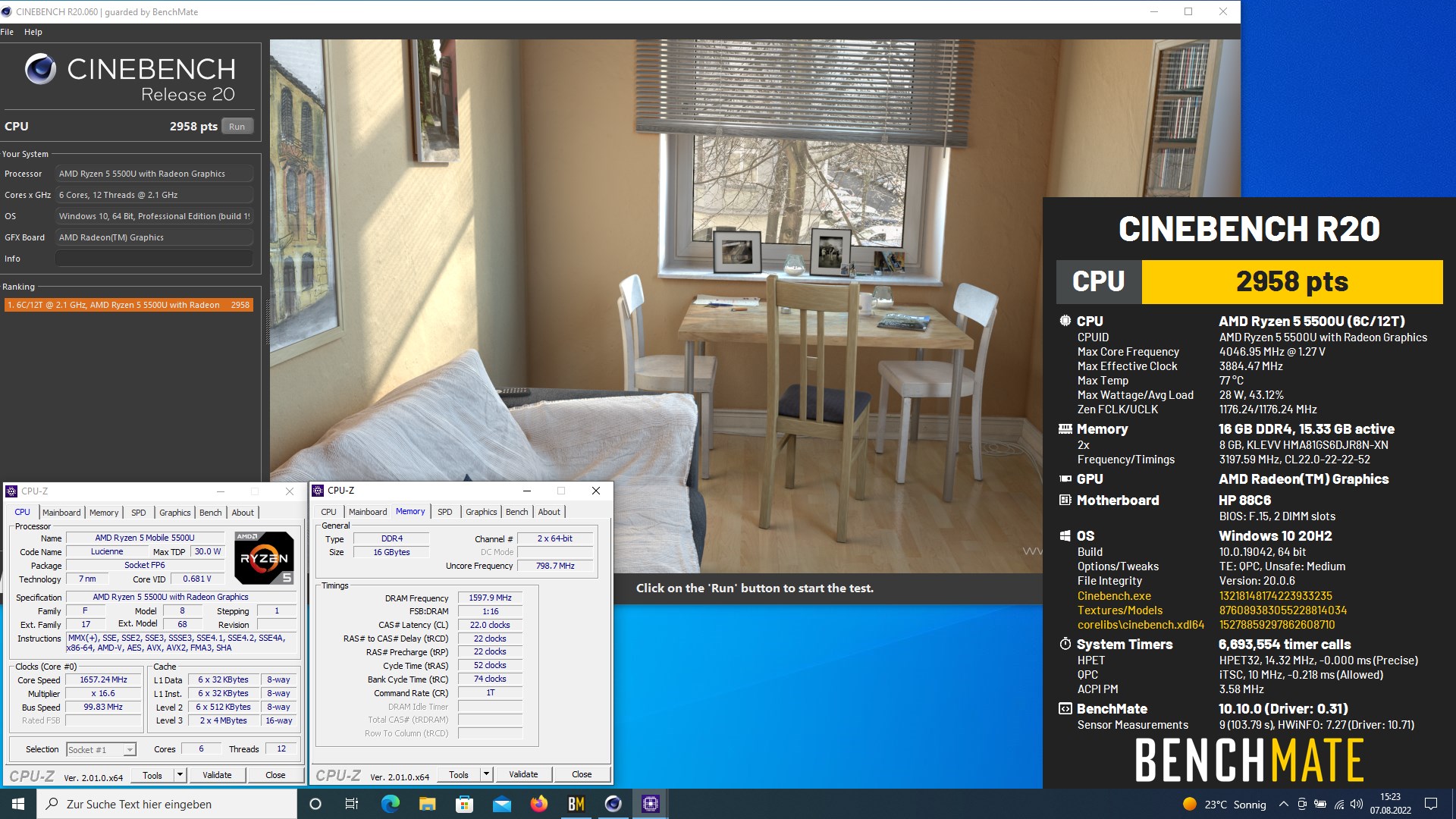Switch to Cinebench taskbar icon
The height and width of the screenshot is (819, 1456).
pos(613,804)
